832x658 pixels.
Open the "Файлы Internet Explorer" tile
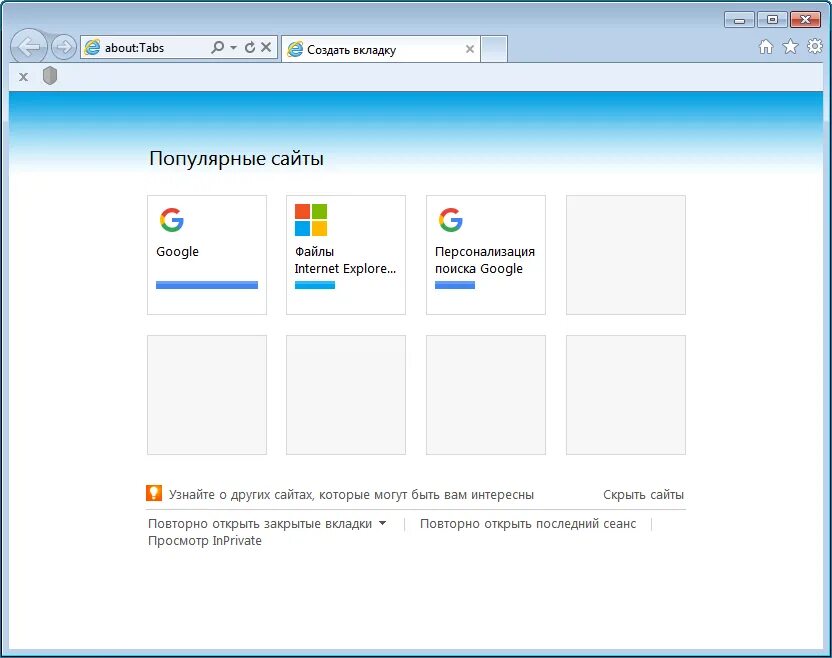[x=346, y=255]
